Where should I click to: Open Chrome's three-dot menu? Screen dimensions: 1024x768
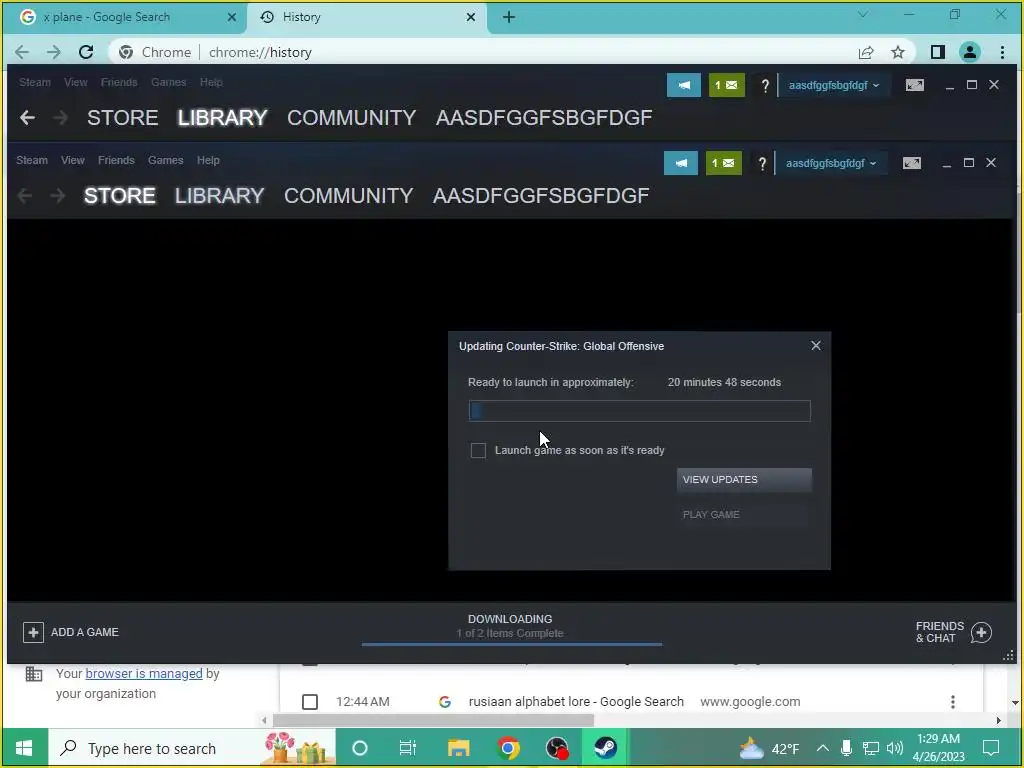(1002, 52)
